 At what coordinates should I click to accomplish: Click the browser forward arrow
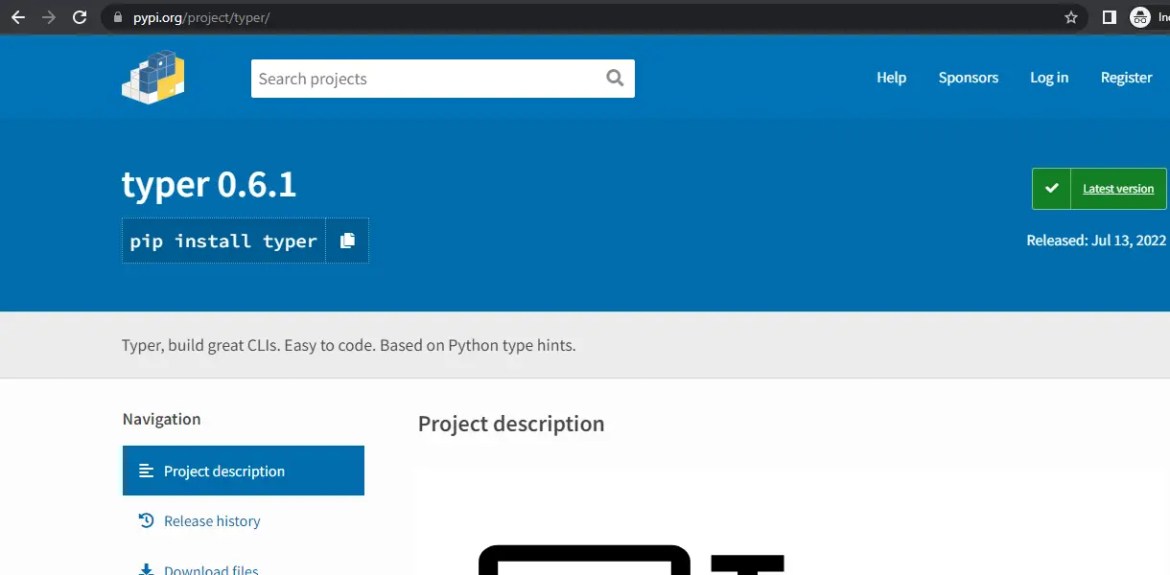49,17
